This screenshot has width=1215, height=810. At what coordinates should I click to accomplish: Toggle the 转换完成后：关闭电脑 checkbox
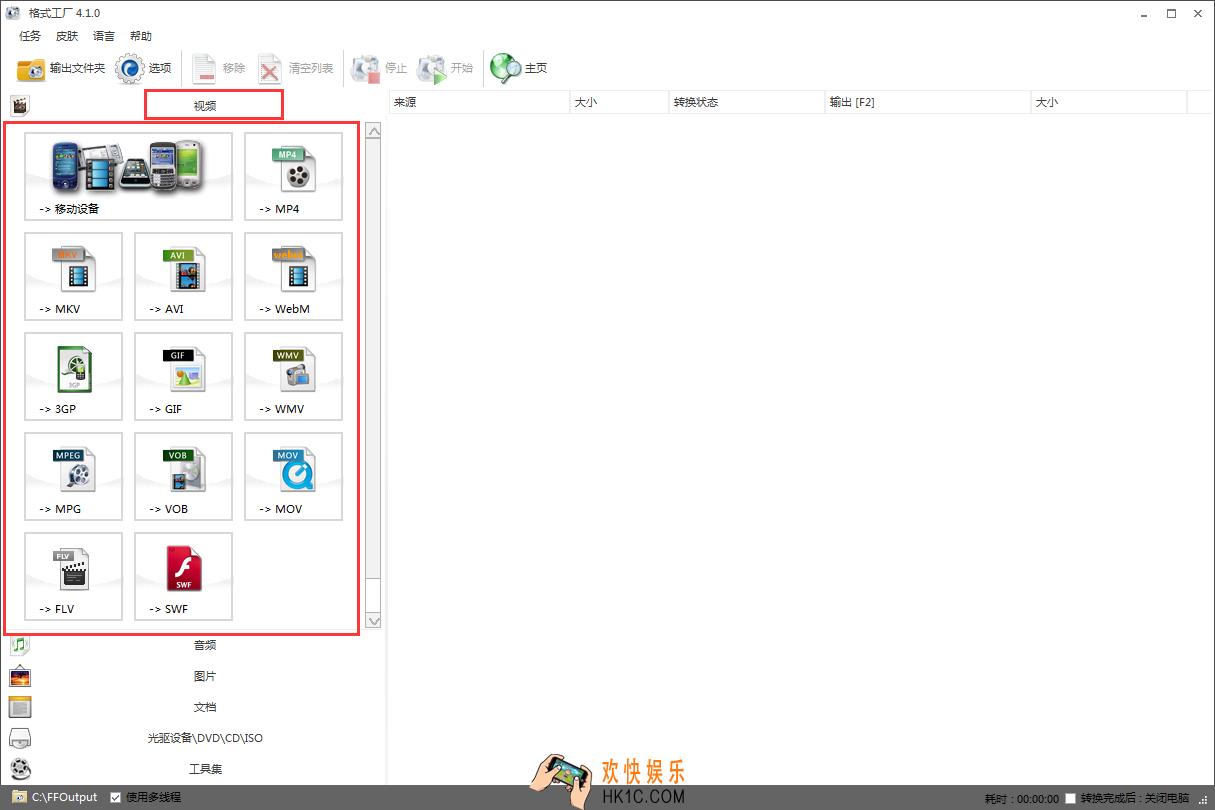pyautogui.click(x=1071, y=798)
